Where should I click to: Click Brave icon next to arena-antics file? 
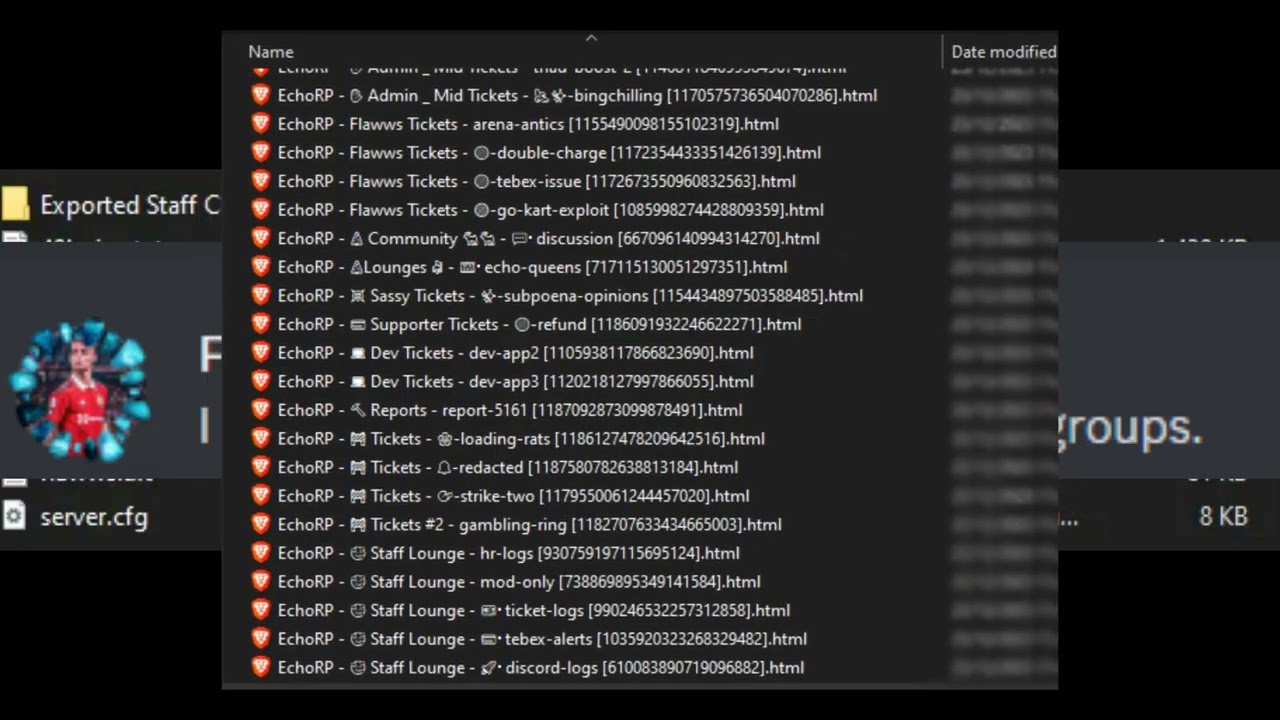point(260,124)
